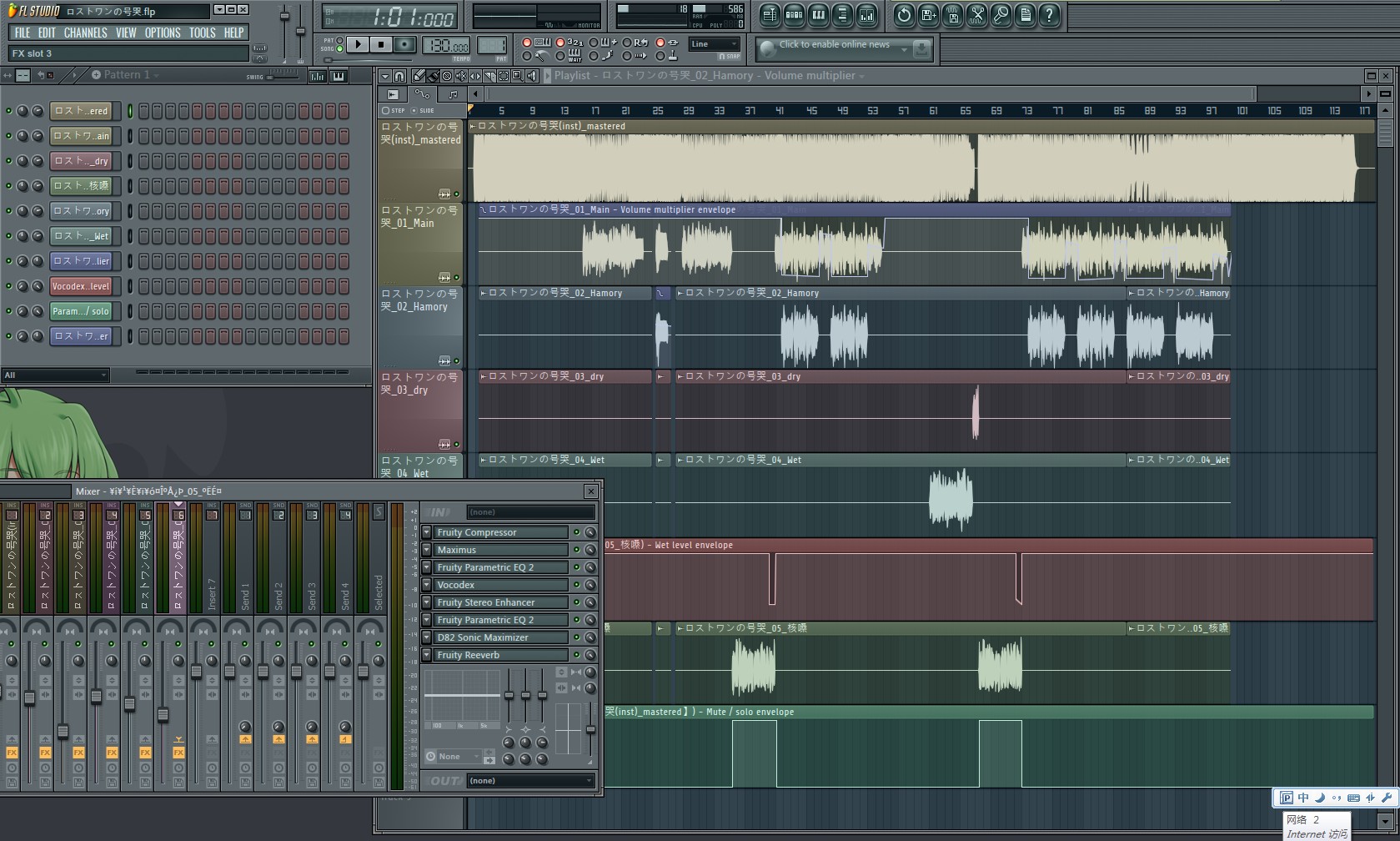1400x841 pixels.
Task: Click the one-click audio recording microphone
Action: click(x=1001, y=15)
